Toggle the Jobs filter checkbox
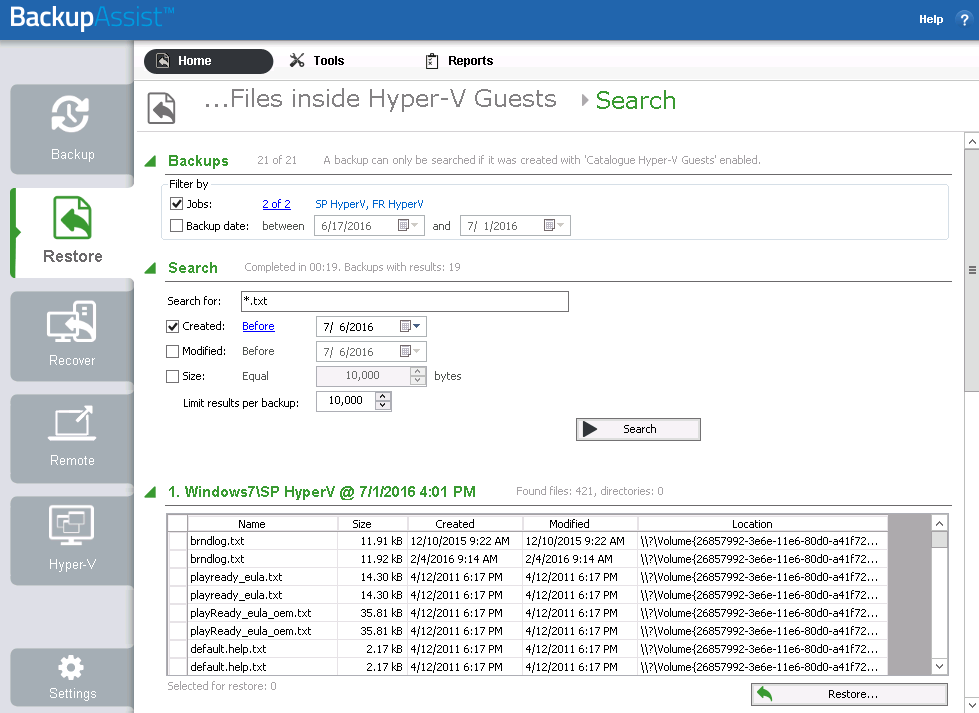The height and width of the screenshot is (713, 979). pyautogui.click(x=177, y=204)
